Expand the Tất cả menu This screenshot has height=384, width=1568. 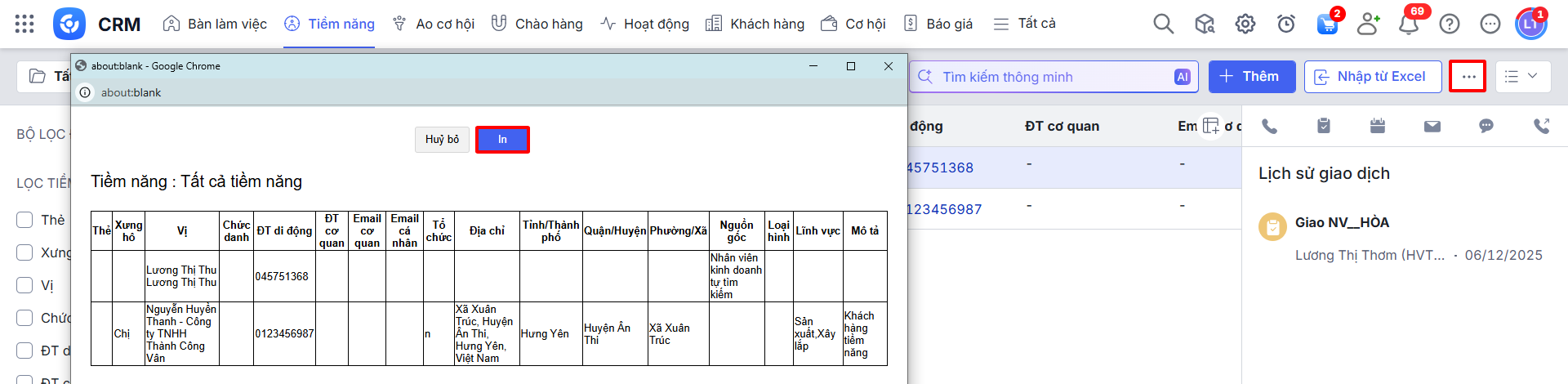click(1024, 24)
